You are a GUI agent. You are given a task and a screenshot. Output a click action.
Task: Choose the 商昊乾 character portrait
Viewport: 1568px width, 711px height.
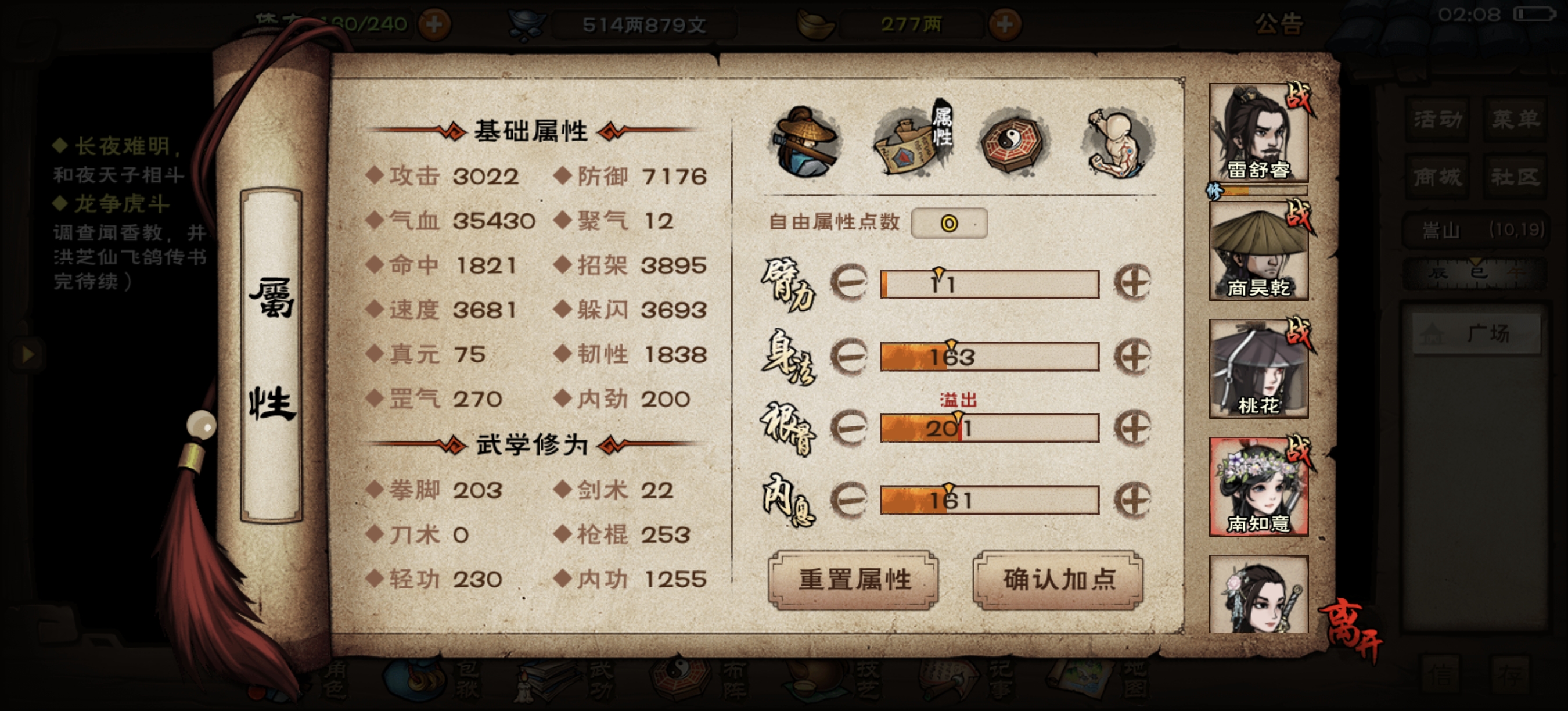click(x=1258, y=251)
